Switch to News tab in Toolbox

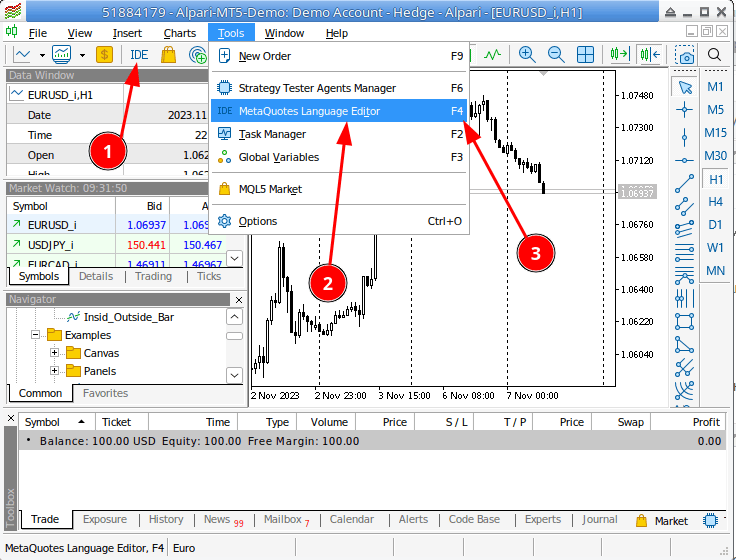coord(223,520)
